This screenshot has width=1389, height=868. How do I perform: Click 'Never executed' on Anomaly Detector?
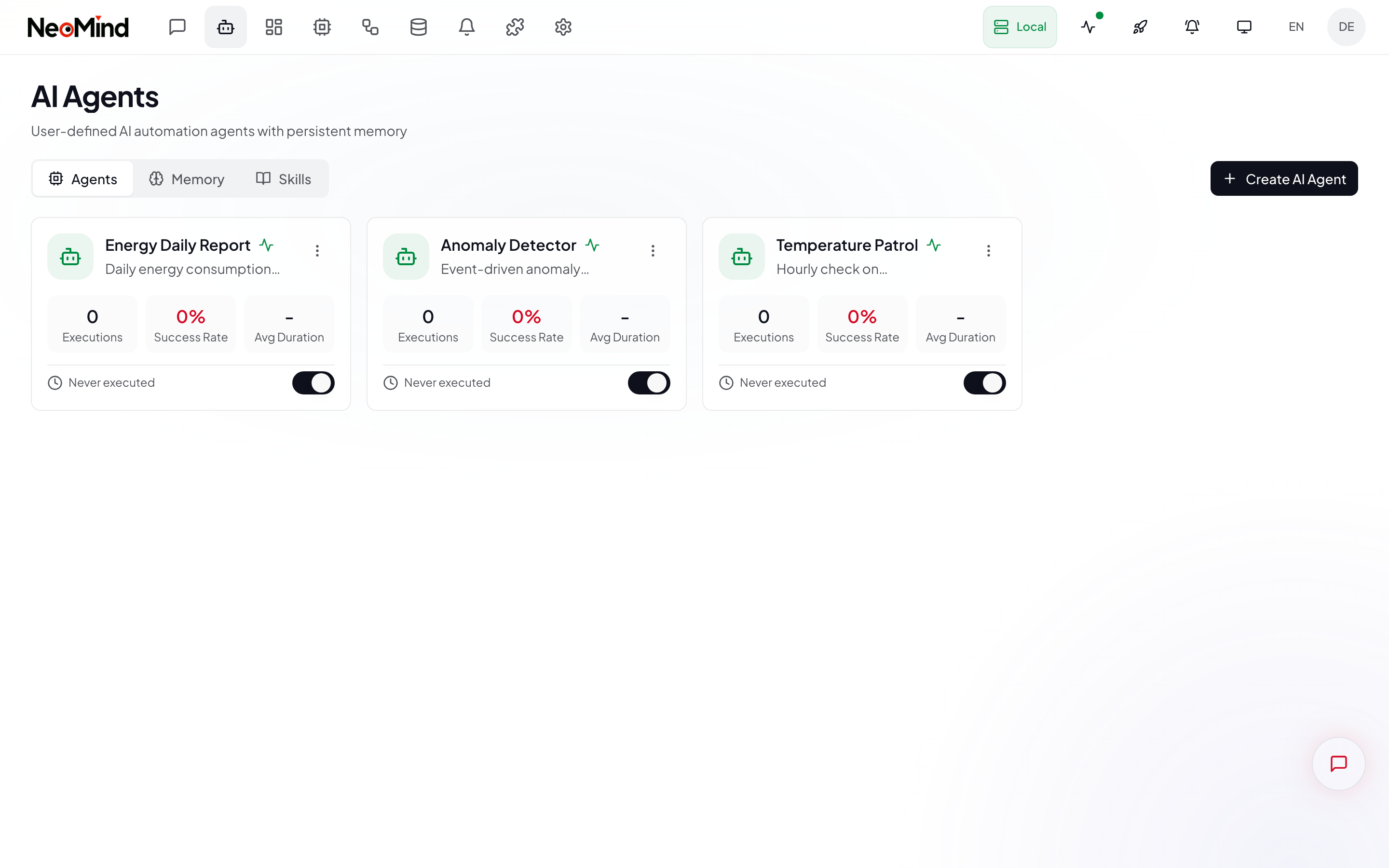(x=447, y=383)
